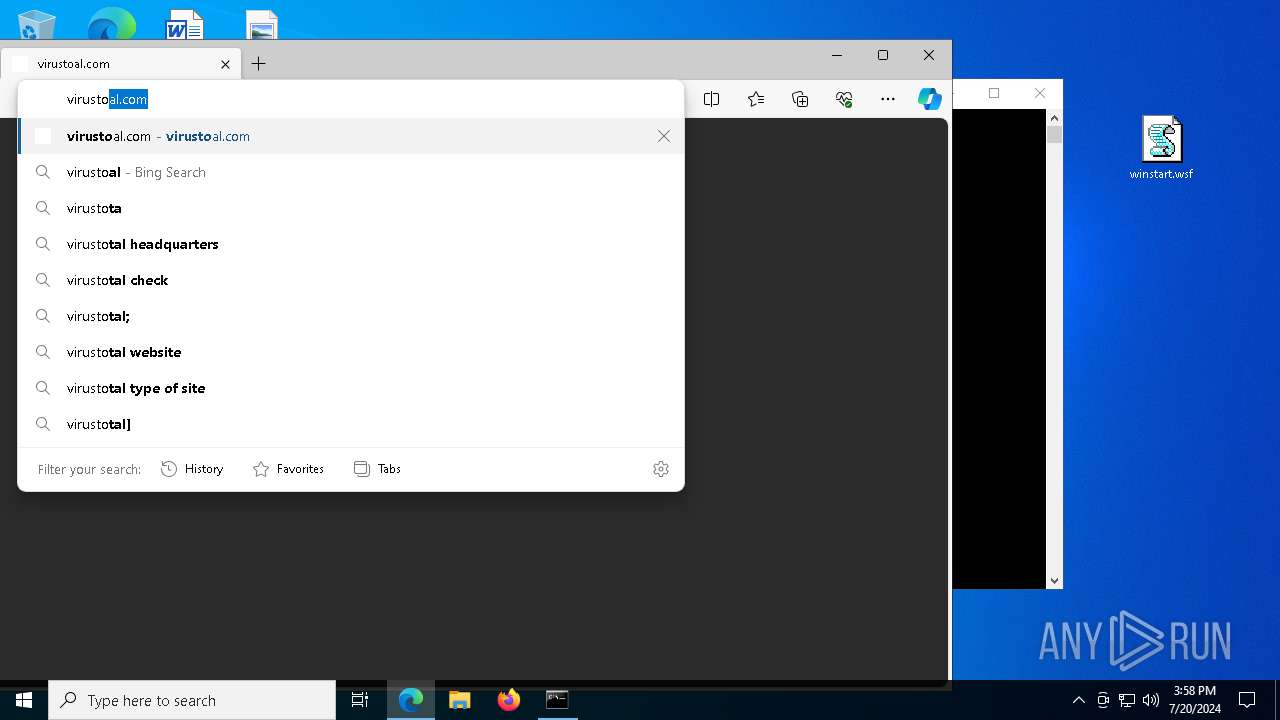Open Copilot icon in Edge toolbar
This screenshot has width=1280, height=720.
tap(930, 99)
